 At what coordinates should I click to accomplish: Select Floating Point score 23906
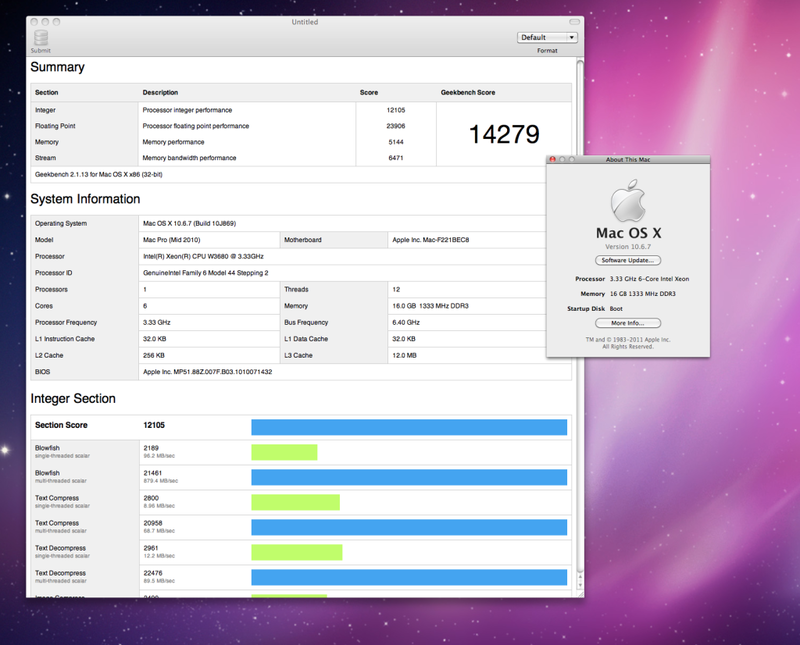[396, 126]
